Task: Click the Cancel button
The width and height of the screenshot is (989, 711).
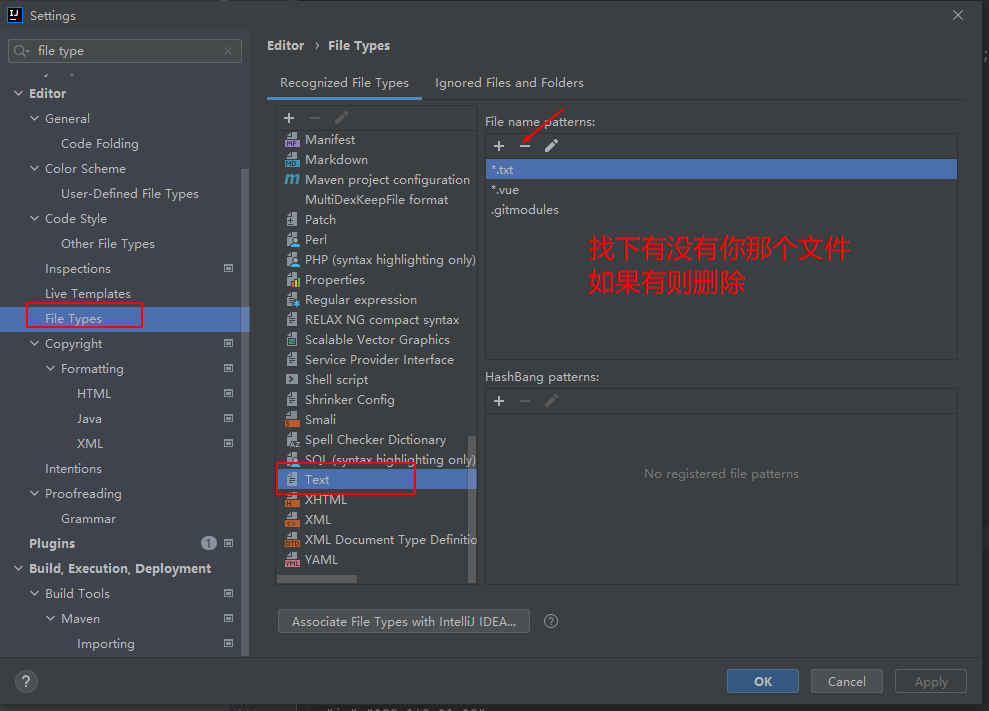Action: pyautogui.click(x=846, y=681)
